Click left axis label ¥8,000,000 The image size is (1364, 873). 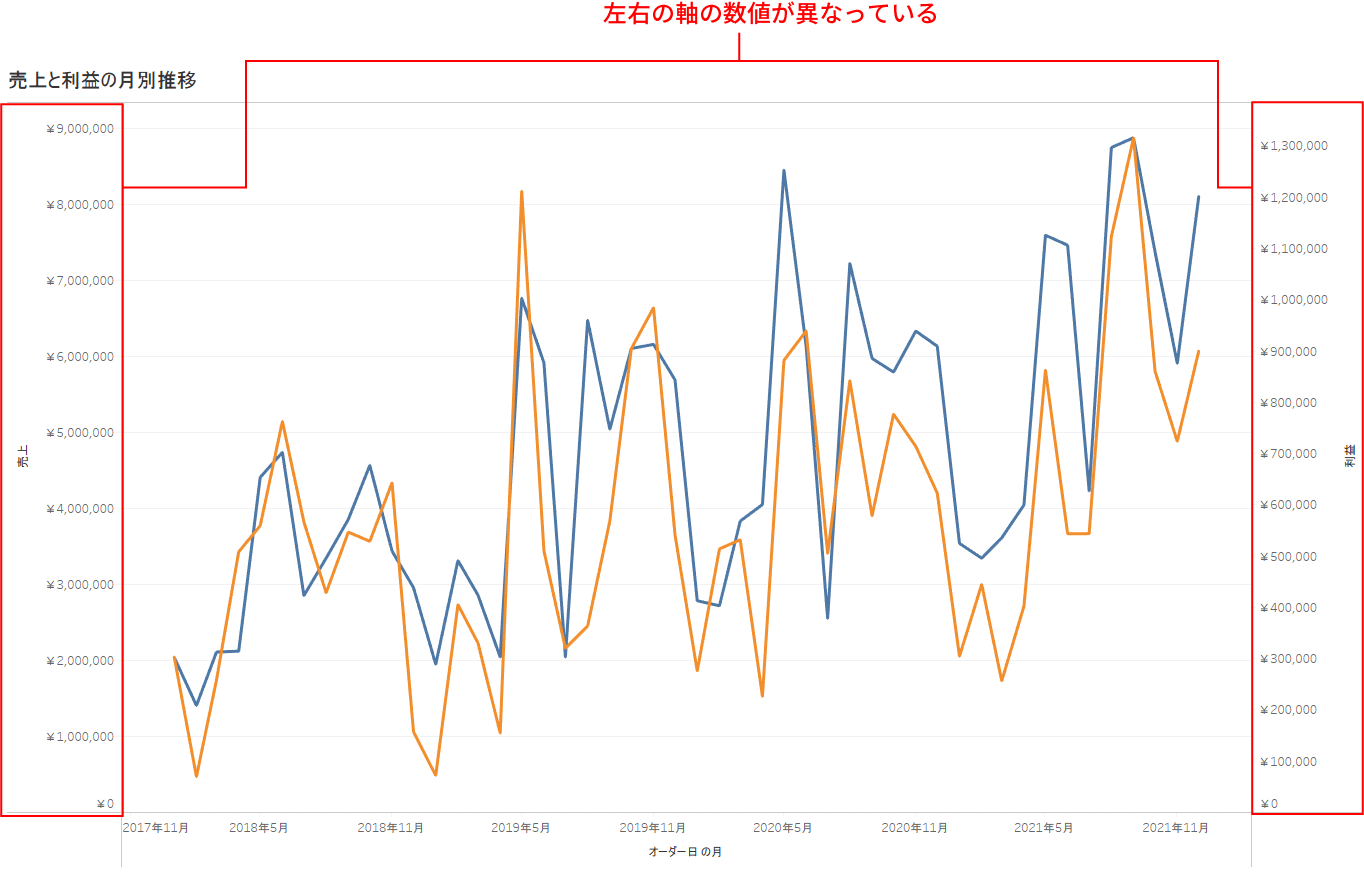(x=80, y=205)
